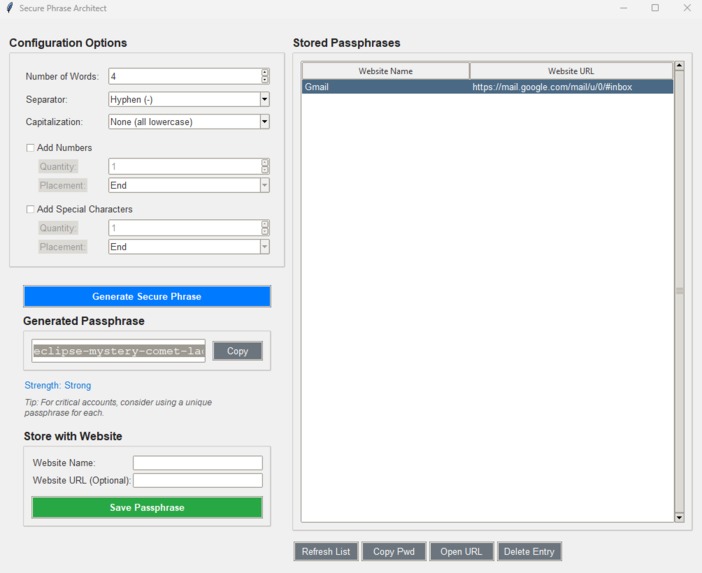Click the Open URL button
Viewport: 702px width, 573px height.
click(461, 552)
